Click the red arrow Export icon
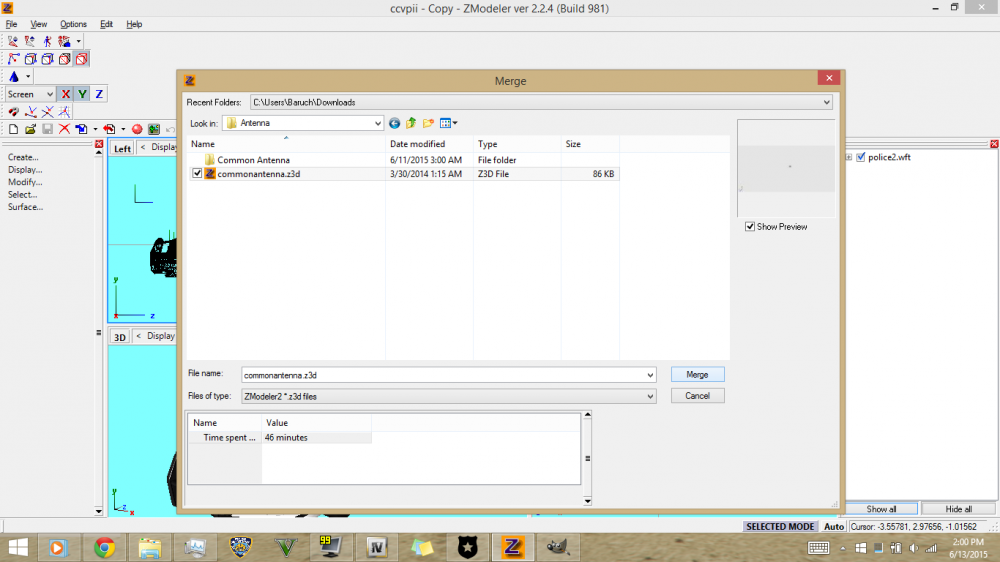The image size is (1000, 562). point(109,129)
